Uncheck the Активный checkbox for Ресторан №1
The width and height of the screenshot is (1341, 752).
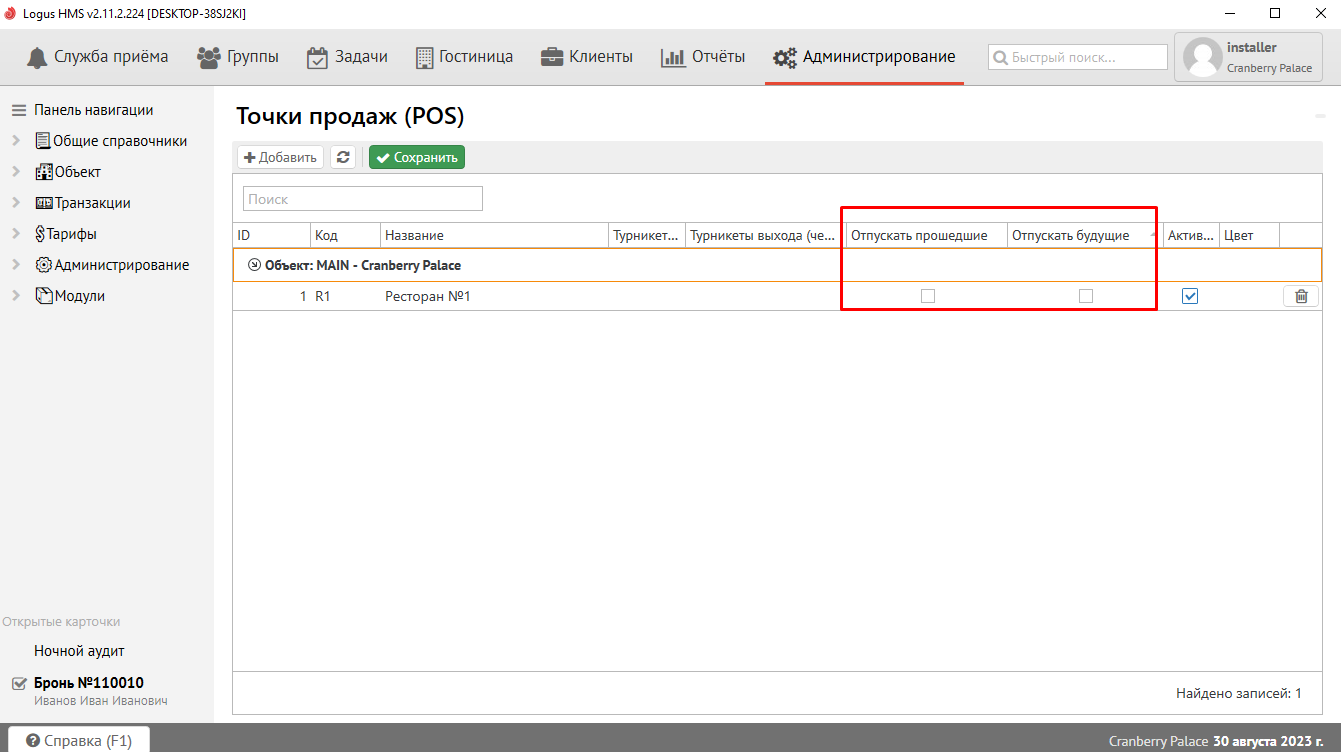[1190, 296]
